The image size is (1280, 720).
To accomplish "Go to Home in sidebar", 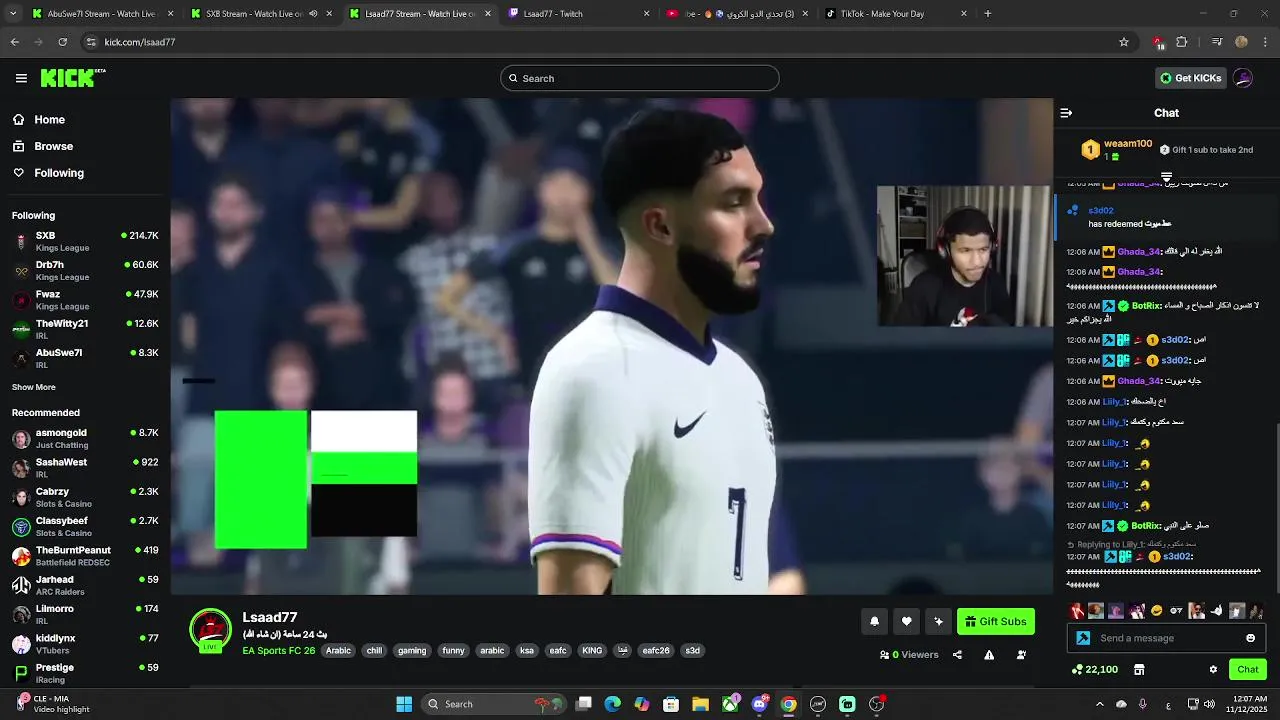I will (38, 120).
